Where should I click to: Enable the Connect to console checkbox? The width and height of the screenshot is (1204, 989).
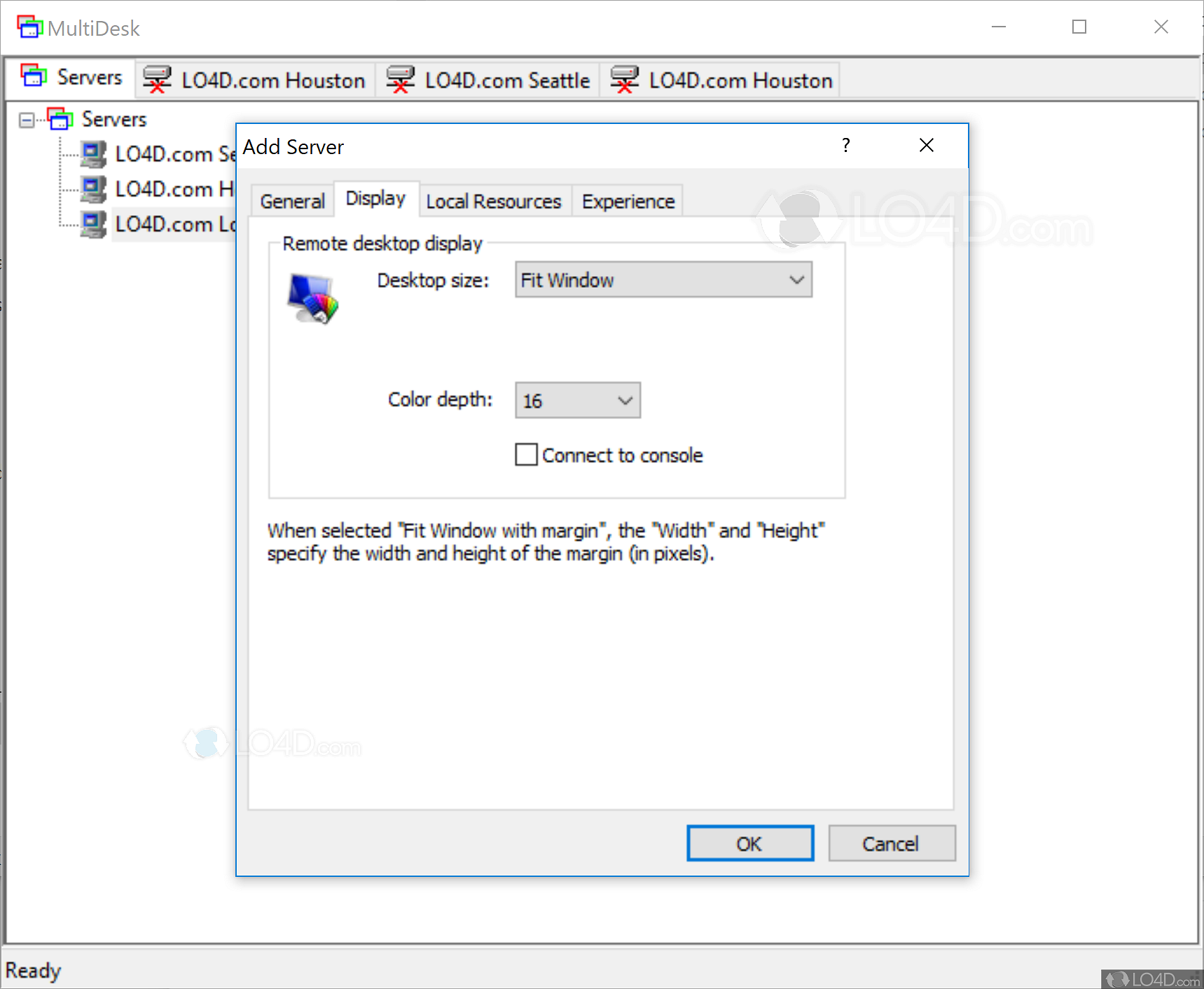click(x=525, y=455)
